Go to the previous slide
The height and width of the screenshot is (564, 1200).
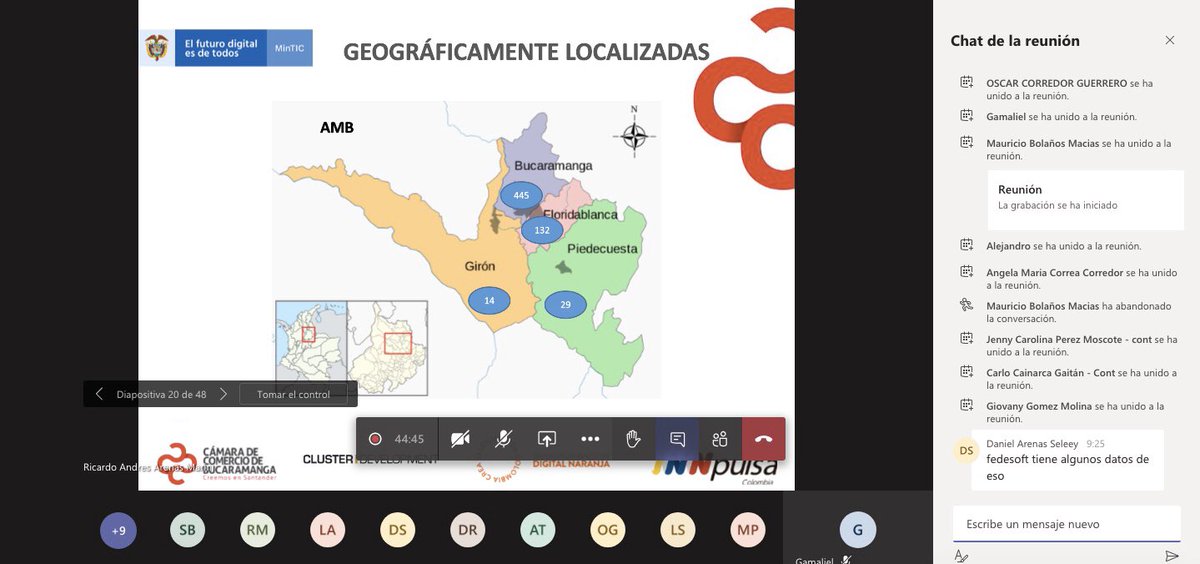pyautogui.click(x=98, y=394)
